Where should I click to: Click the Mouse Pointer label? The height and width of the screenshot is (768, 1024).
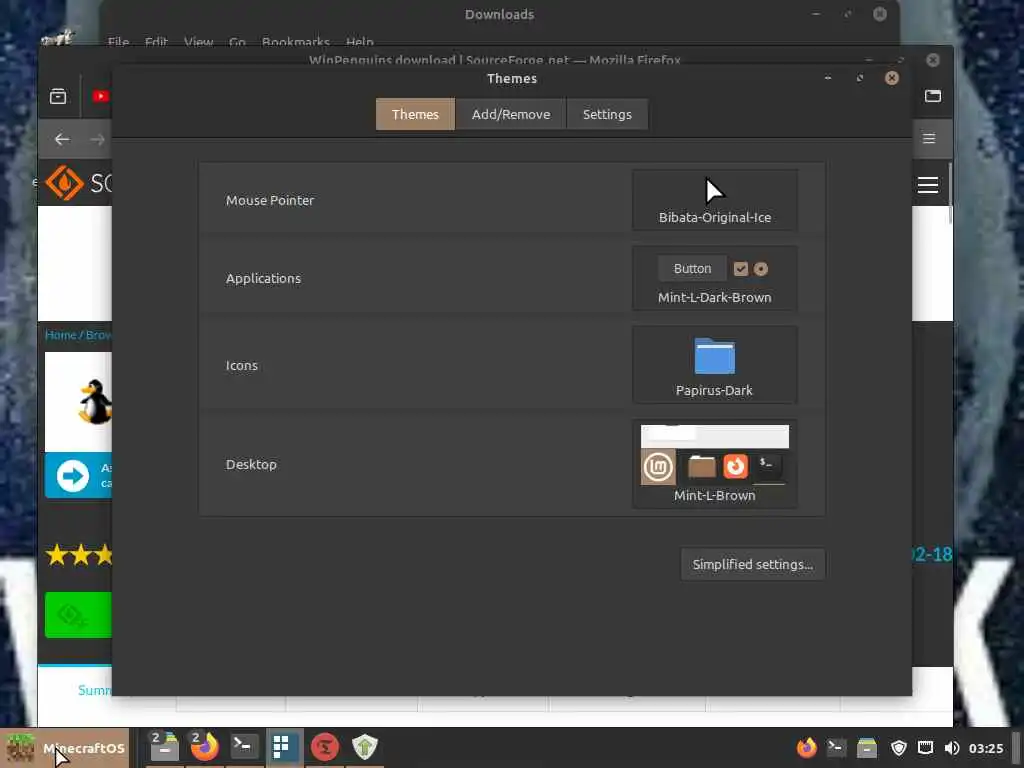click(x=270, y=200)
